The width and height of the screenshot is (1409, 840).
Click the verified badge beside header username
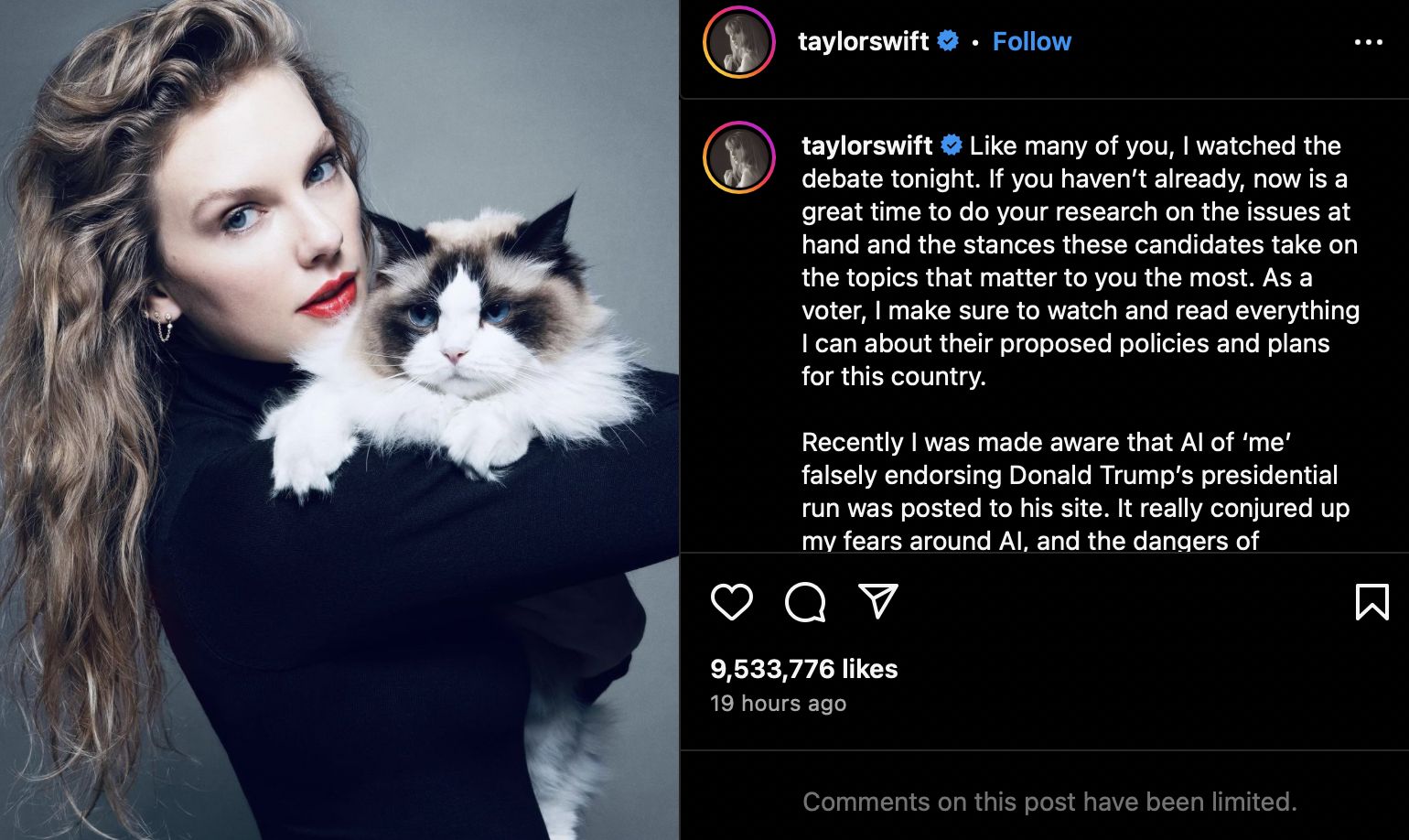(949, 41)
